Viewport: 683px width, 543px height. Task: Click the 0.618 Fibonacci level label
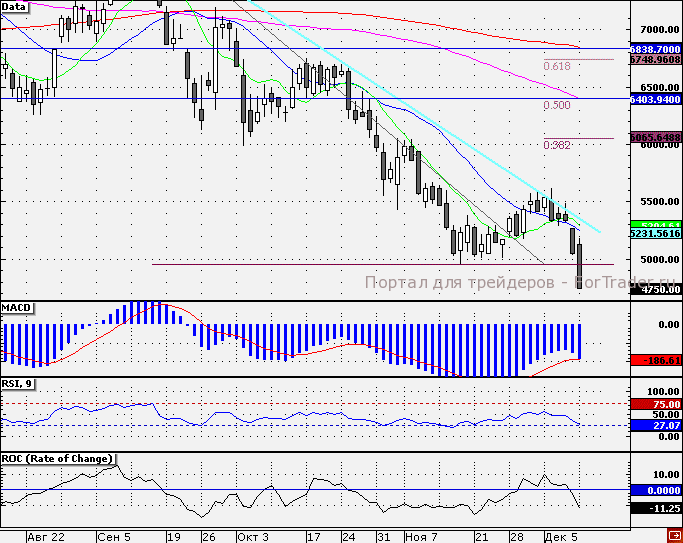pyautogui.click(x=557, y=66)
